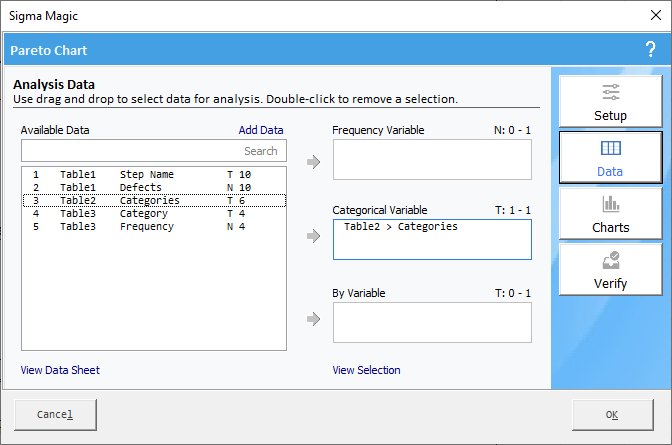Click arrow icon beside Frequency Variable box
672x445 pixels.
pyautogui.click(x=314, y=162)
